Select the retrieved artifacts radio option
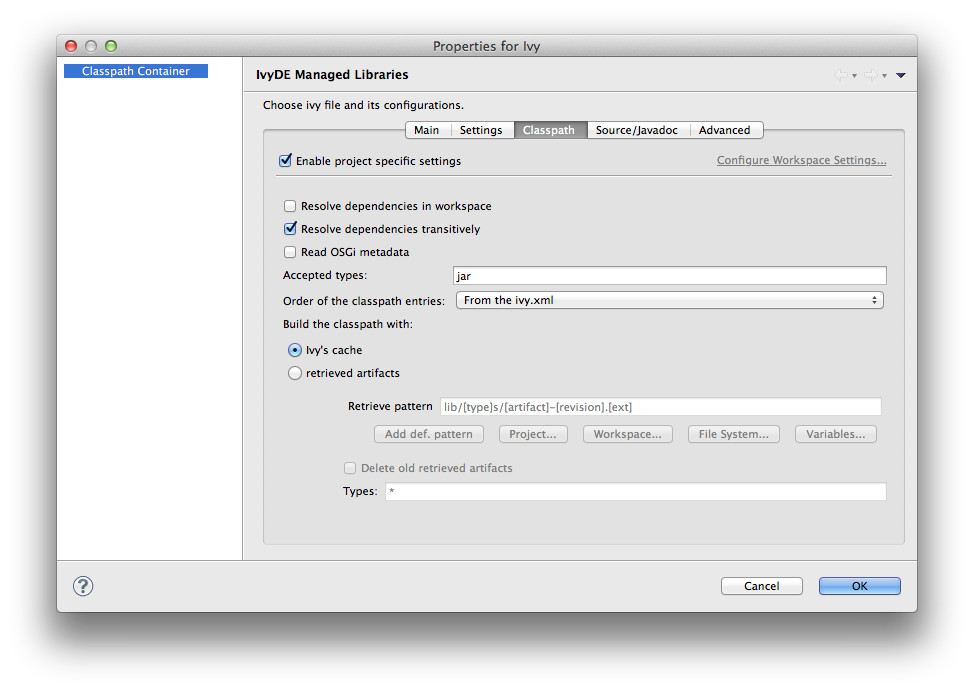This screenshot has height=691, width=974. click(294, 373)
